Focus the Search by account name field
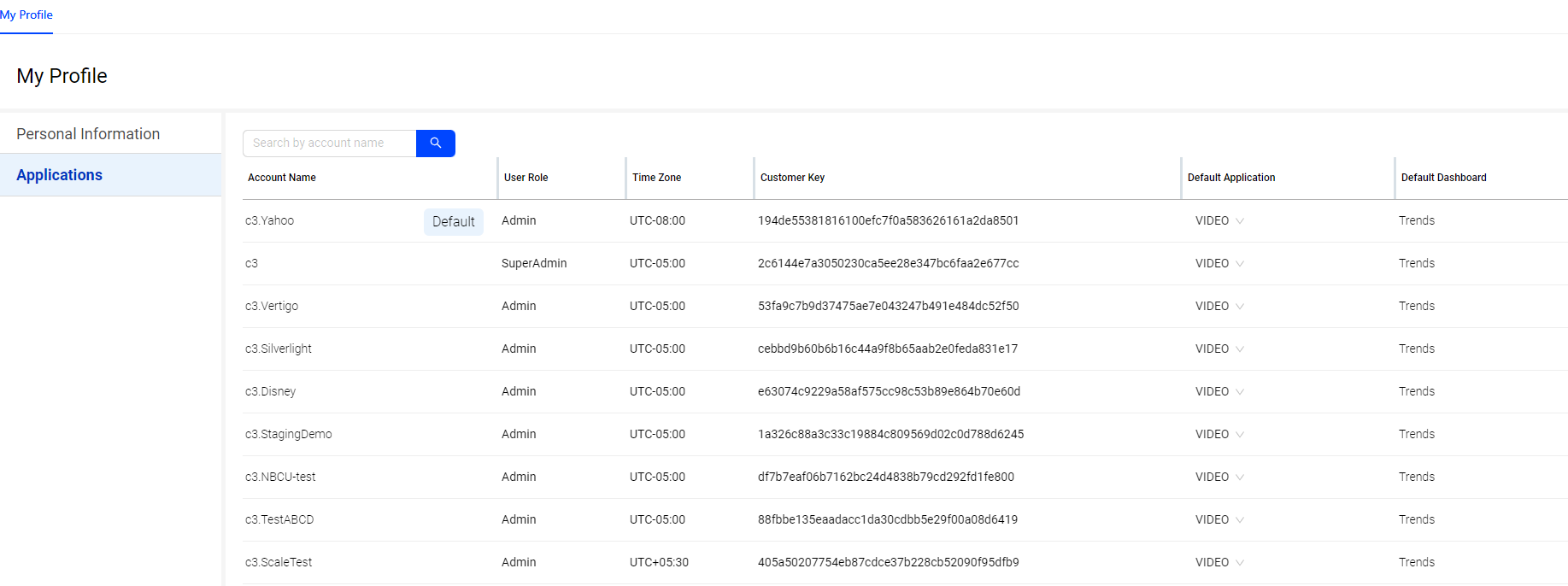This screenshot has width=1568, height=586. click(330, 144)
